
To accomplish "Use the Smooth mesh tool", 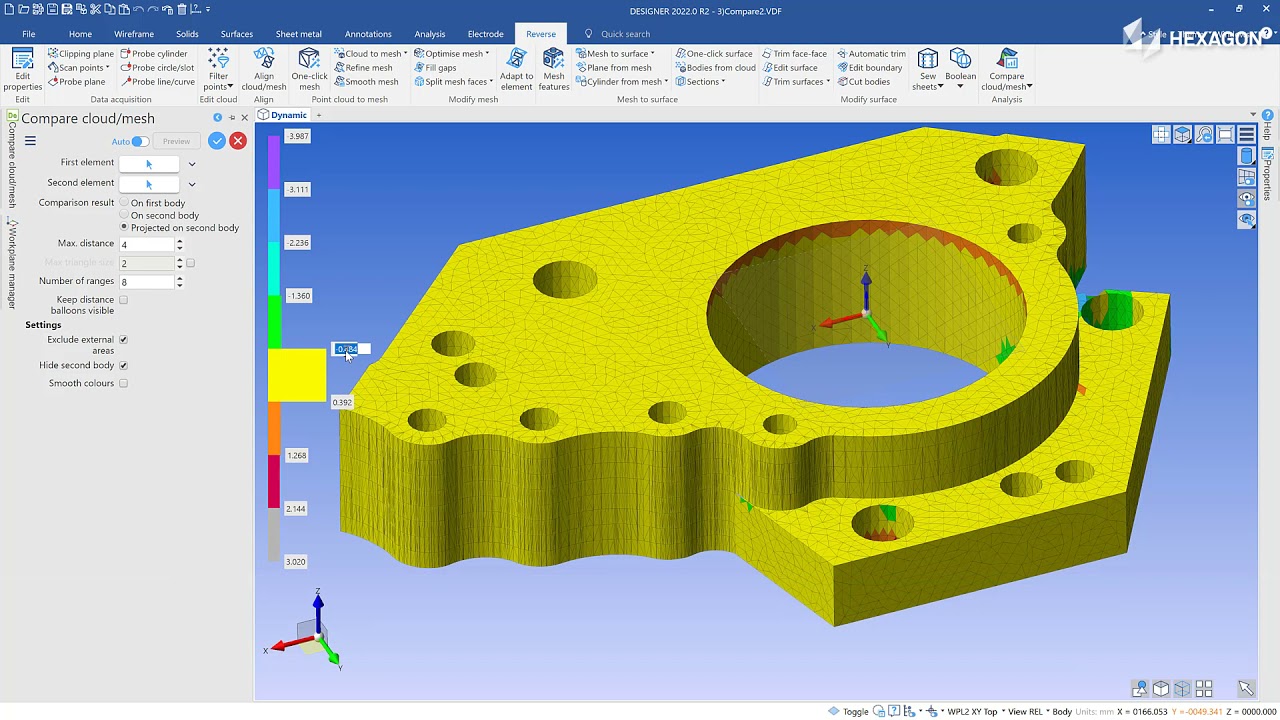I will 366,82.
